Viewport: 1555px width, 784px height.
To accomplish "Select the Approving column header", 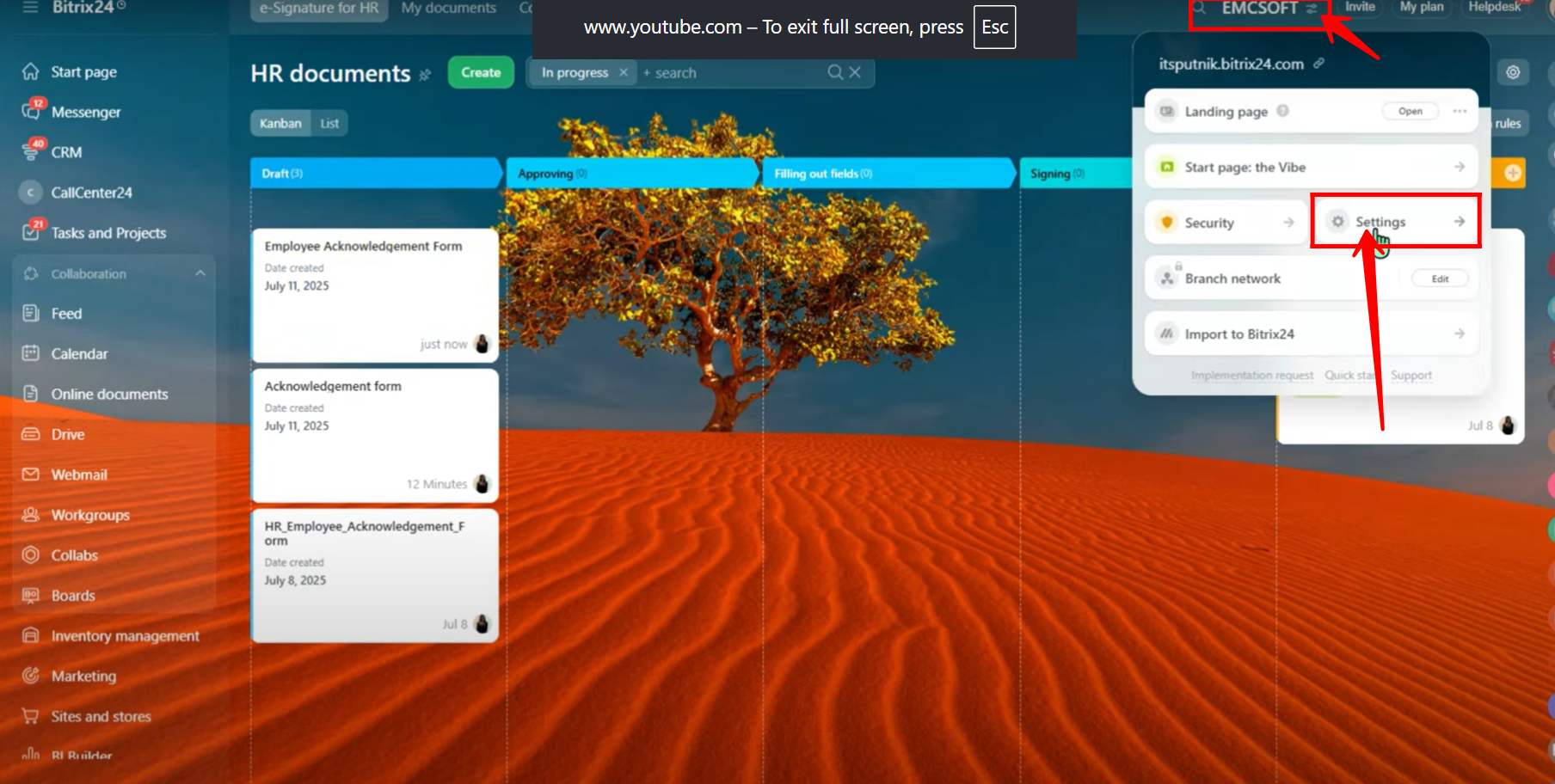I will [x=631, y=173].
